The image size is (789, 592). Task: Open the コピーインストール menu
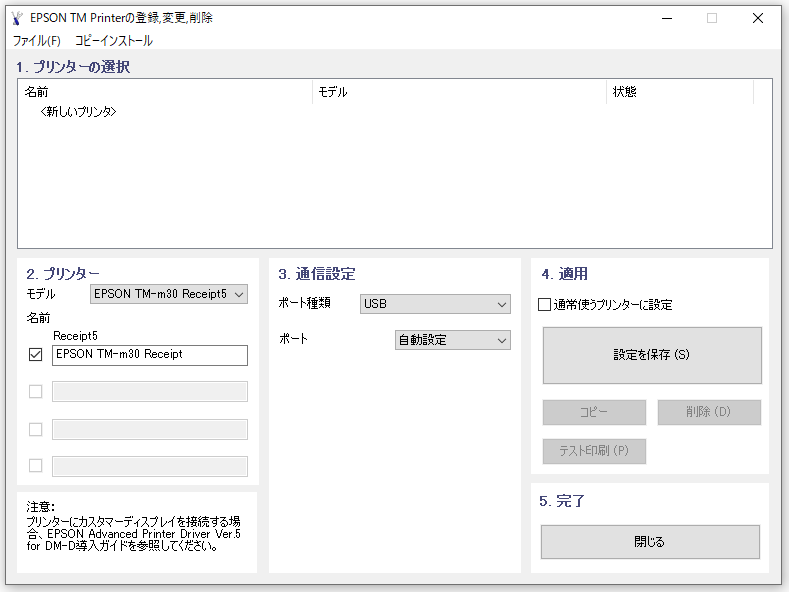coord(114,41)
